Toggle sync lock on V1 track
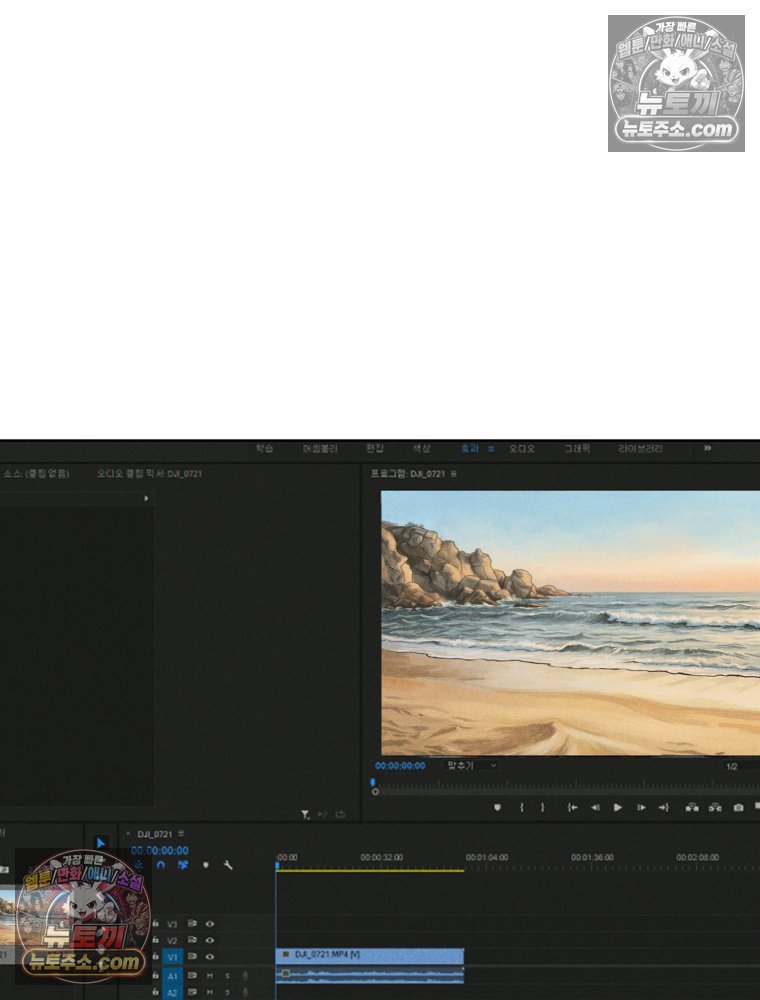The height and width of the screenshot is (1000, 760). click(192, 957)
